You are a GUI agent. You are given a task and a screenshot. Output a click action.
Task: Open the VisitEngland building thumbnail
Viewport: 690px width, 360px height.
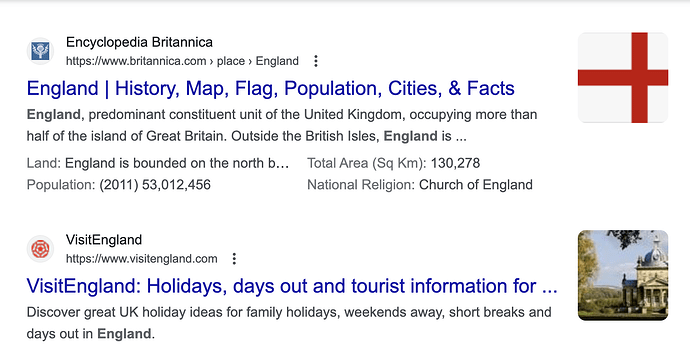(623, 275)
